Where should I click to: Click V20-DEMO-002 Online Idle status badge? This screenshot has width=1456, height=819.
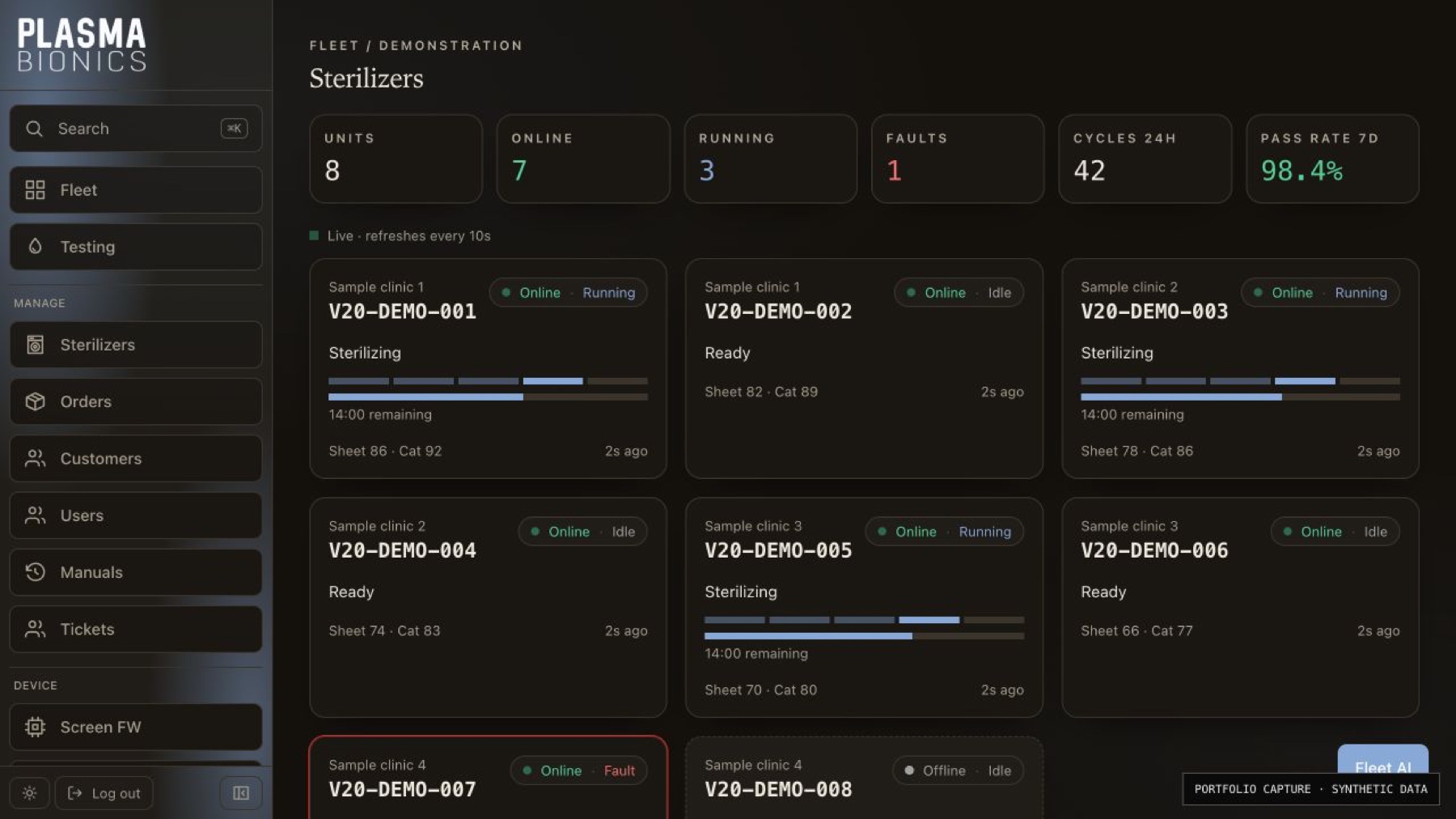tap(959, 293)
